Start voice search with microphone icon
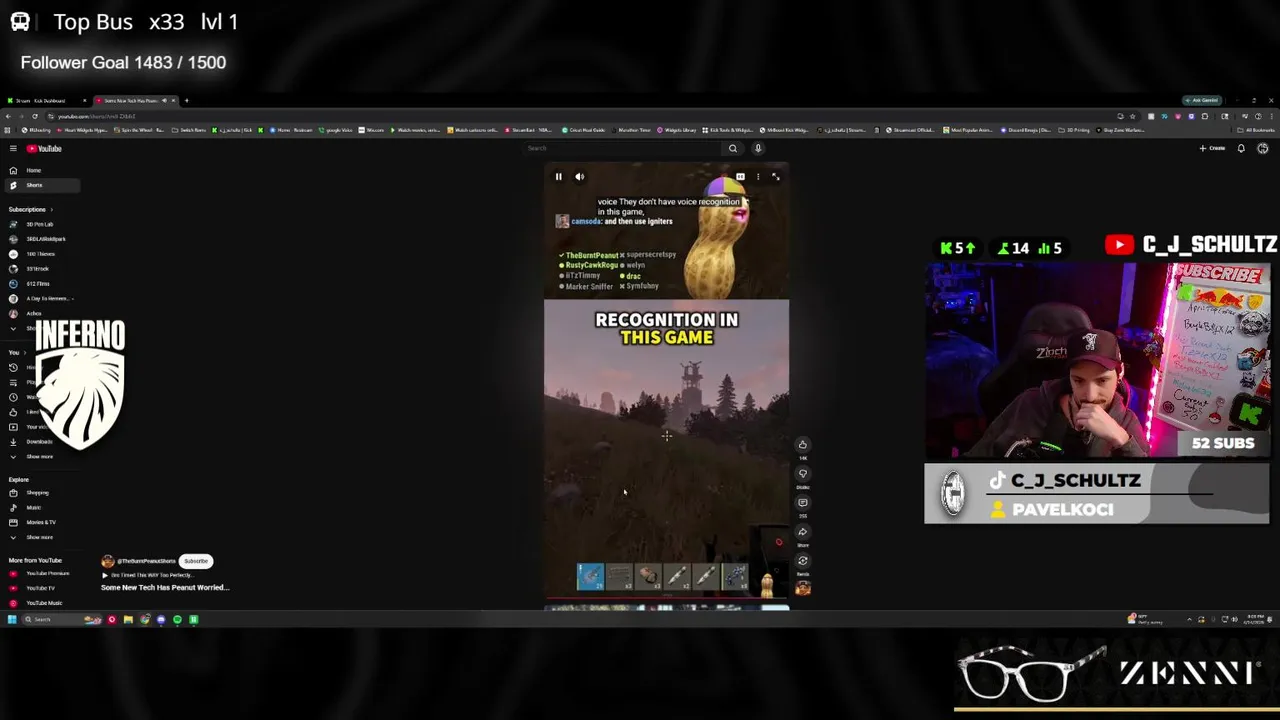Screen dimensions: 1280x720 [x=758, y=148]
